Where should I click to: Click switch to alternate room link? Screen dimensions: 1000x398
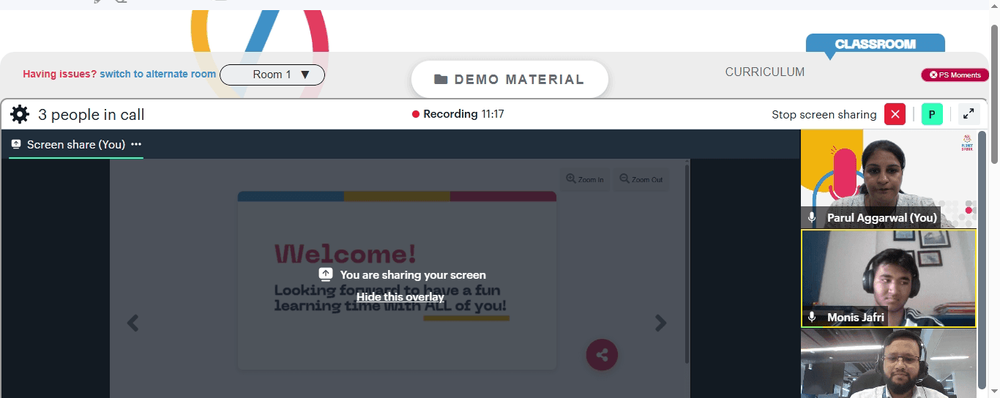[x=158, y=74]
